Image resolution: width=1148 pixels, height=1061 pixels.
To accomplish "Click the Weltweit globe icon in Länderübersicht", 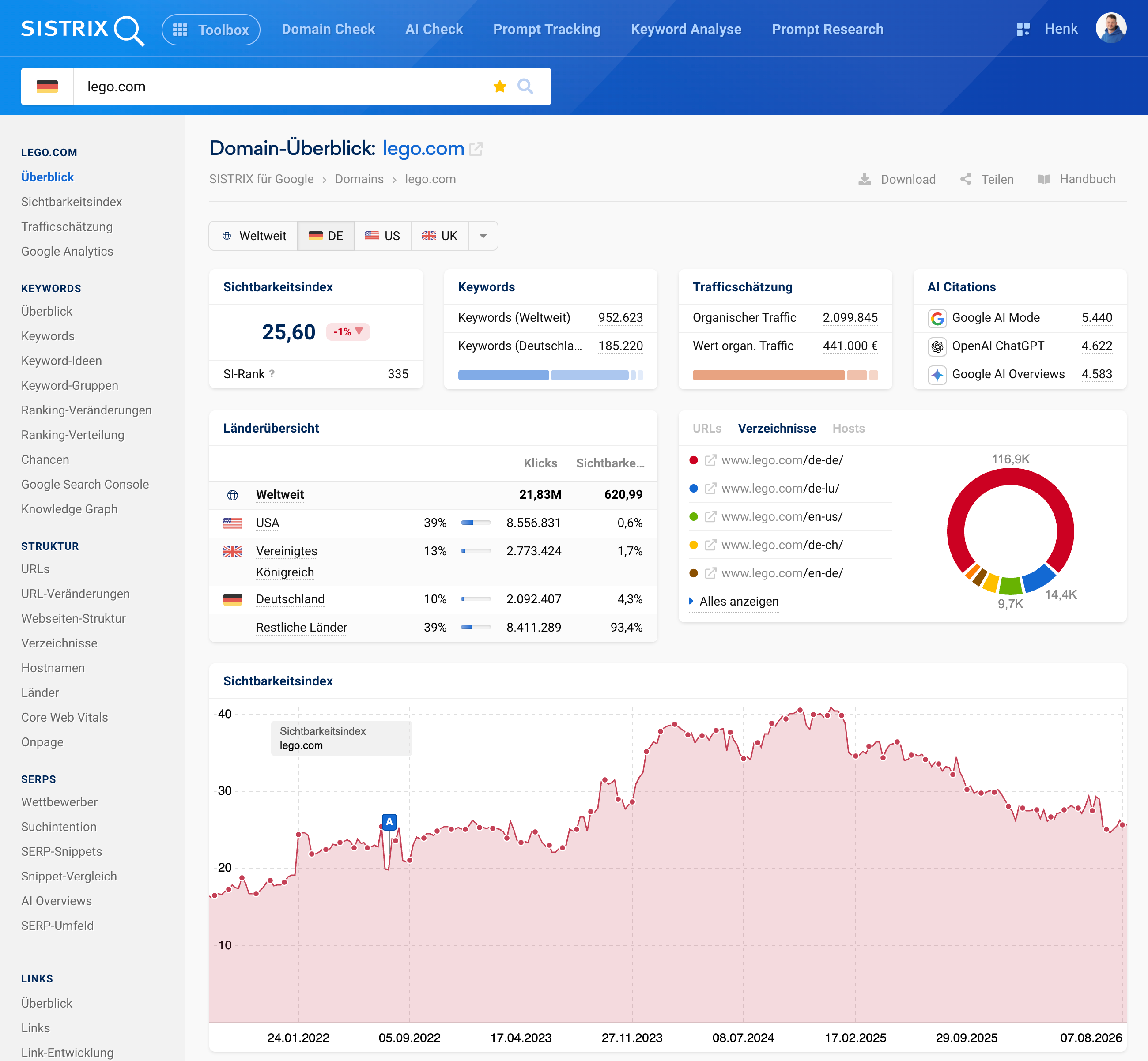I will [x=233, y=495].
